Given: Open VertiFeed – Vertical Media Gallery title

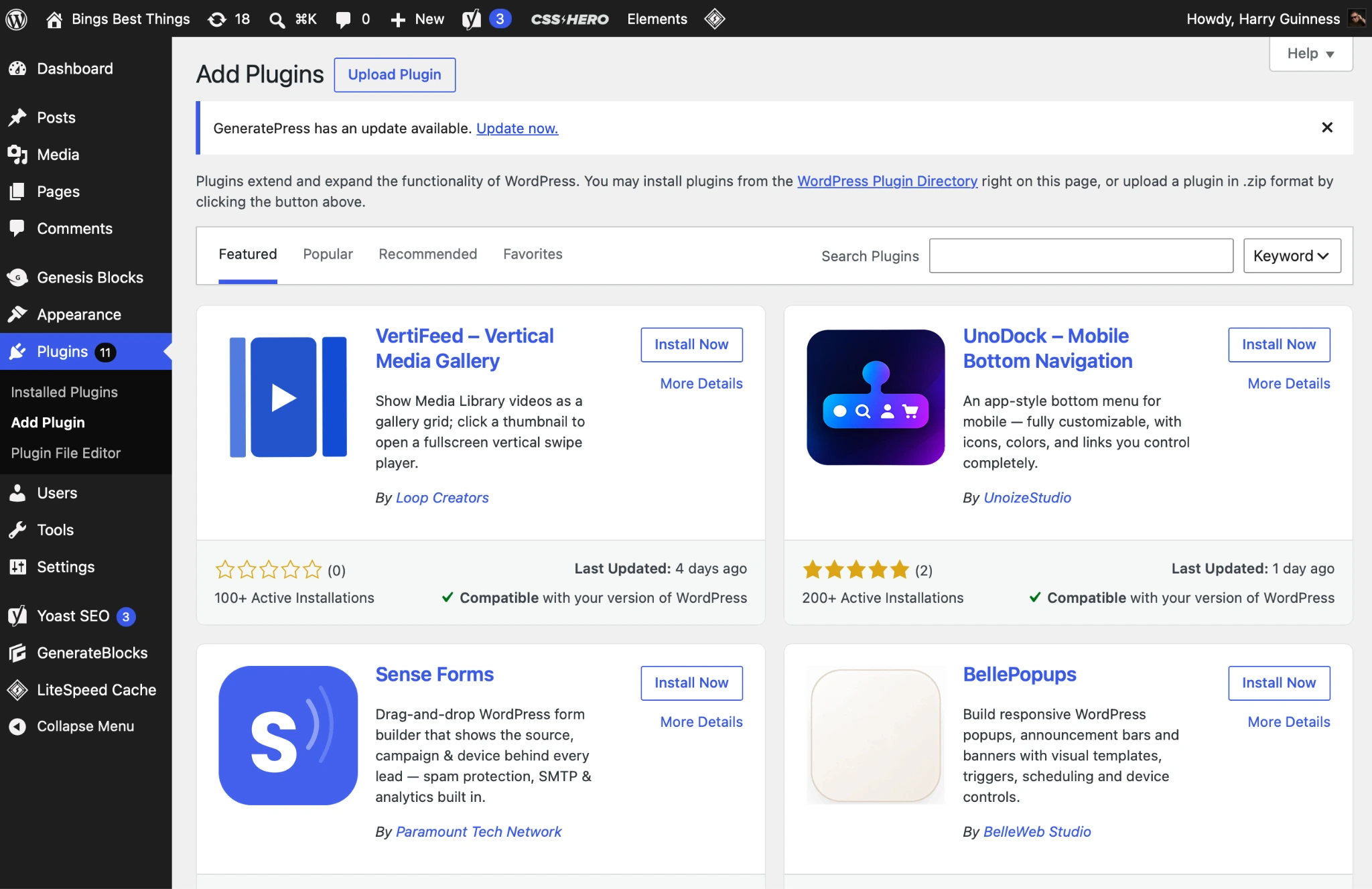Looking at the screenshot, I should (464, 348).
